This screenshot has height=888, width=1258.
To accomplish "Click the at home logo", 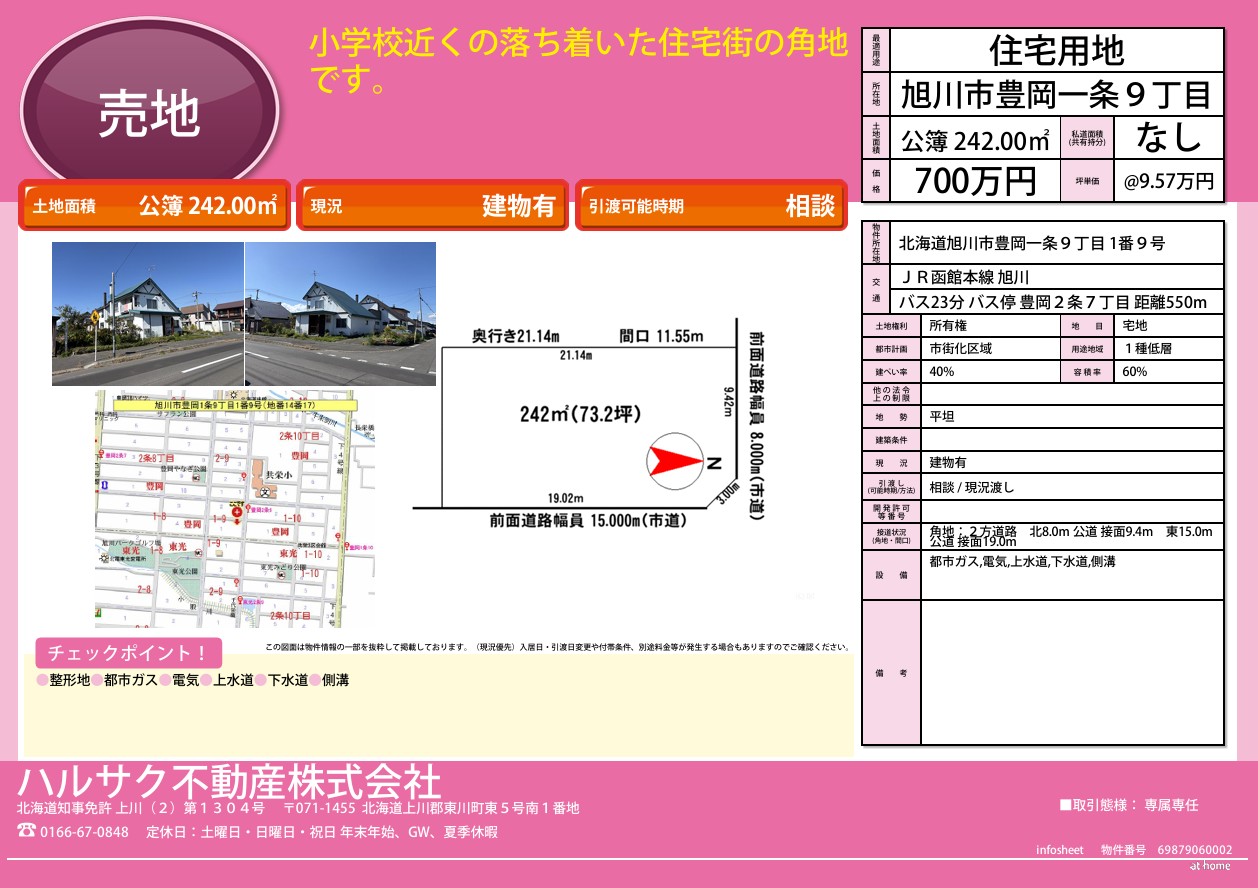I will [x=1209, y=866].
